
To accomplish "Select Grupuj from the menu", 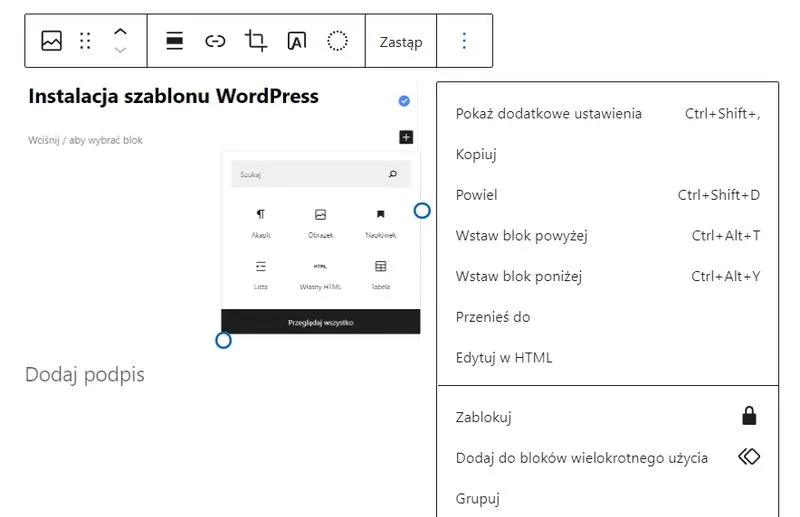I will [608, 498].
